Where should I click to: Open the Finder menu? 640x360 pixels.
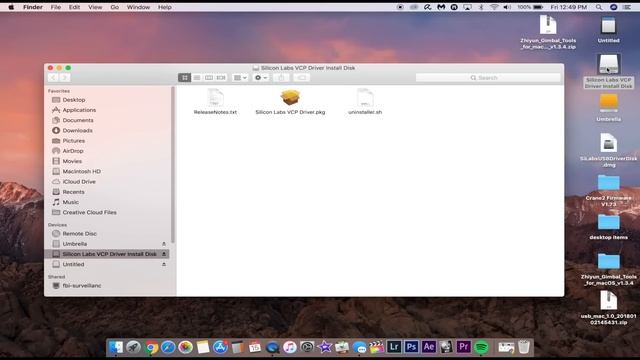33,7
